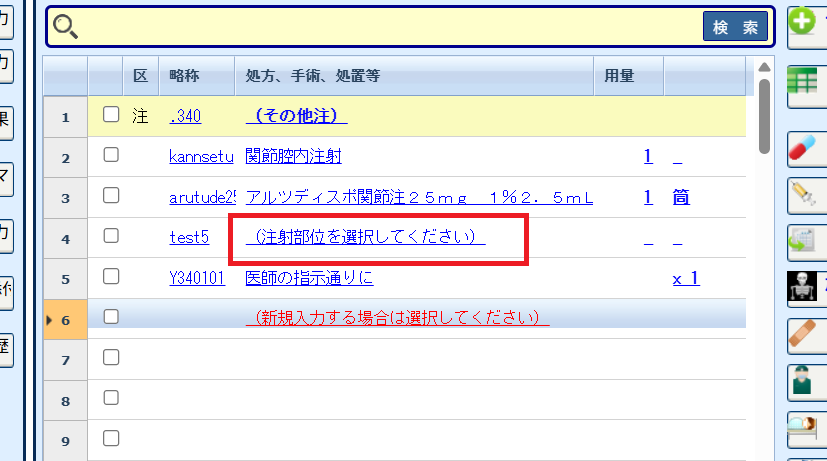Viewport: 827px width, 461px height.
Task: Click the document with green arrow icon
Action: [x=803, y=241]
